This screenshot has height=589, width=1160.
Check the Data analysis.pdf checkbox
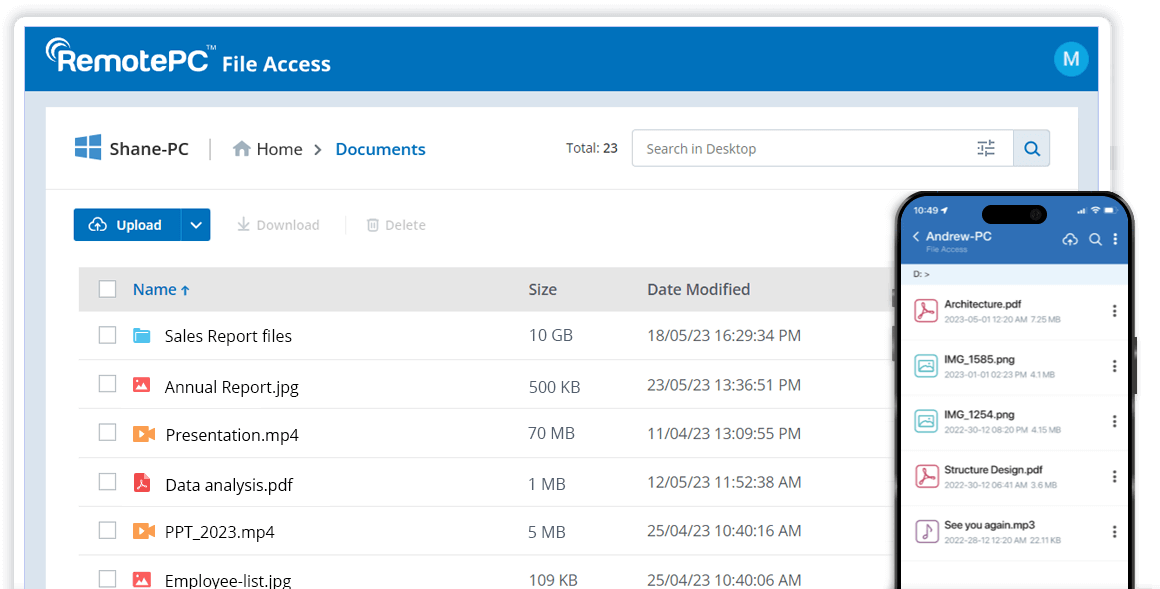coord(107,482)
